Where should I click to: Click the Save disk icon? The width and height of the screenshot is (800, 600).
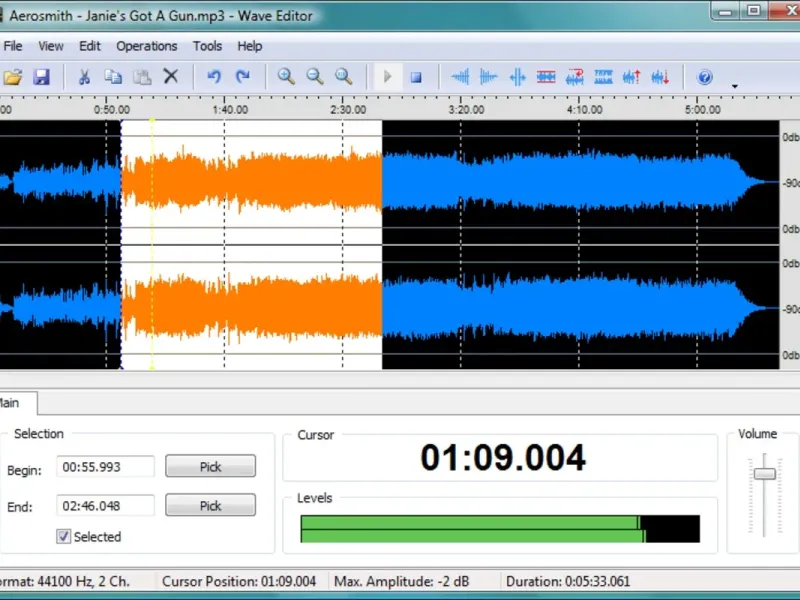tap(41, 77)
